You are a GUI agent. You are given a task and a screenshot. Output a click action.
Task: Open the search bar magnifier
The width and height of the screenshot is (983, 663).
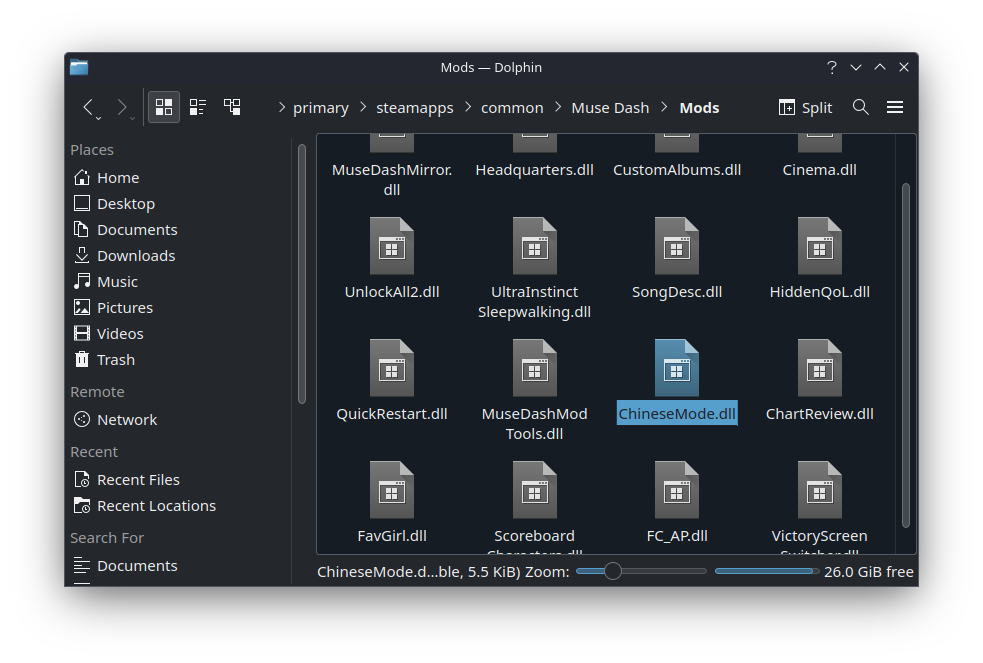[861, 107]
